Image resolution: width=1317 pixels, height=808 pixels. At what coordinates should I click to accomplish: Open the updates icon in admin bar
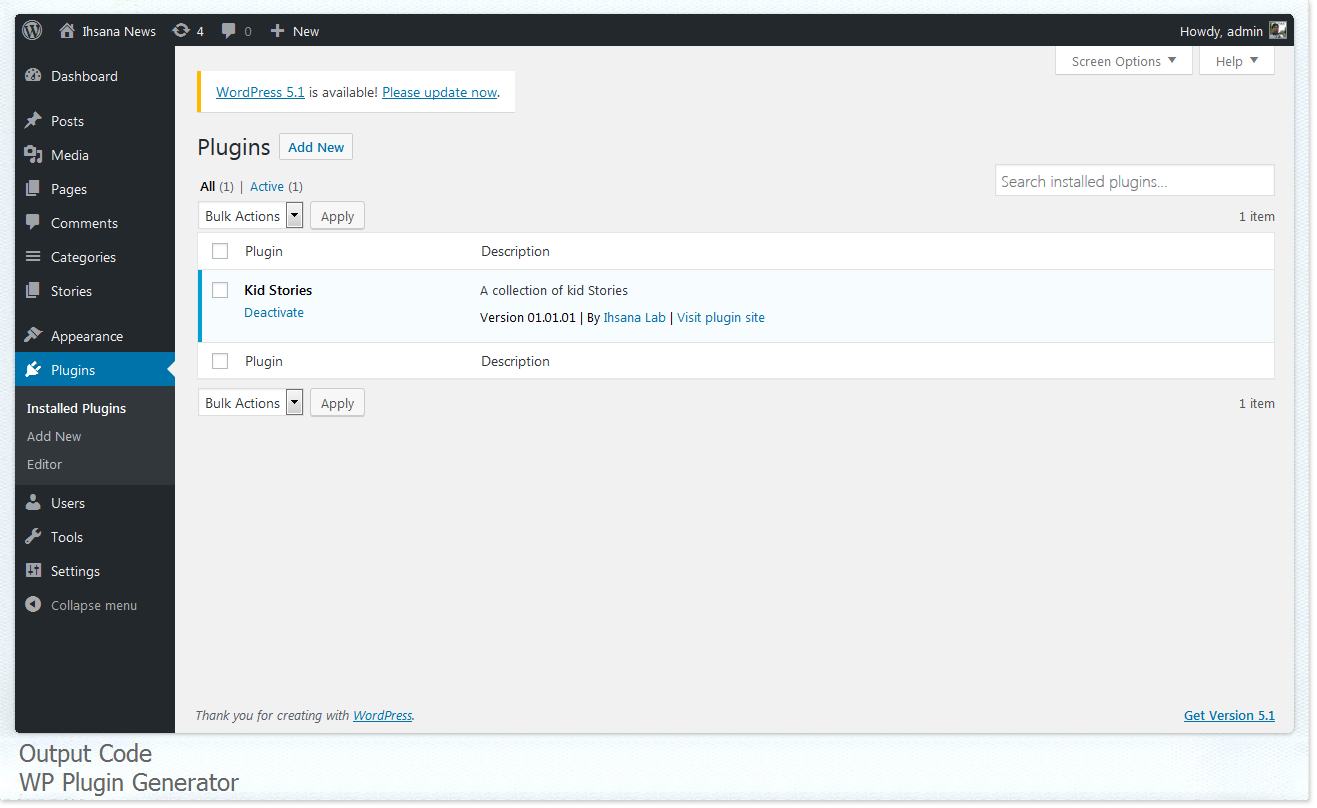(x=181, y=31)
